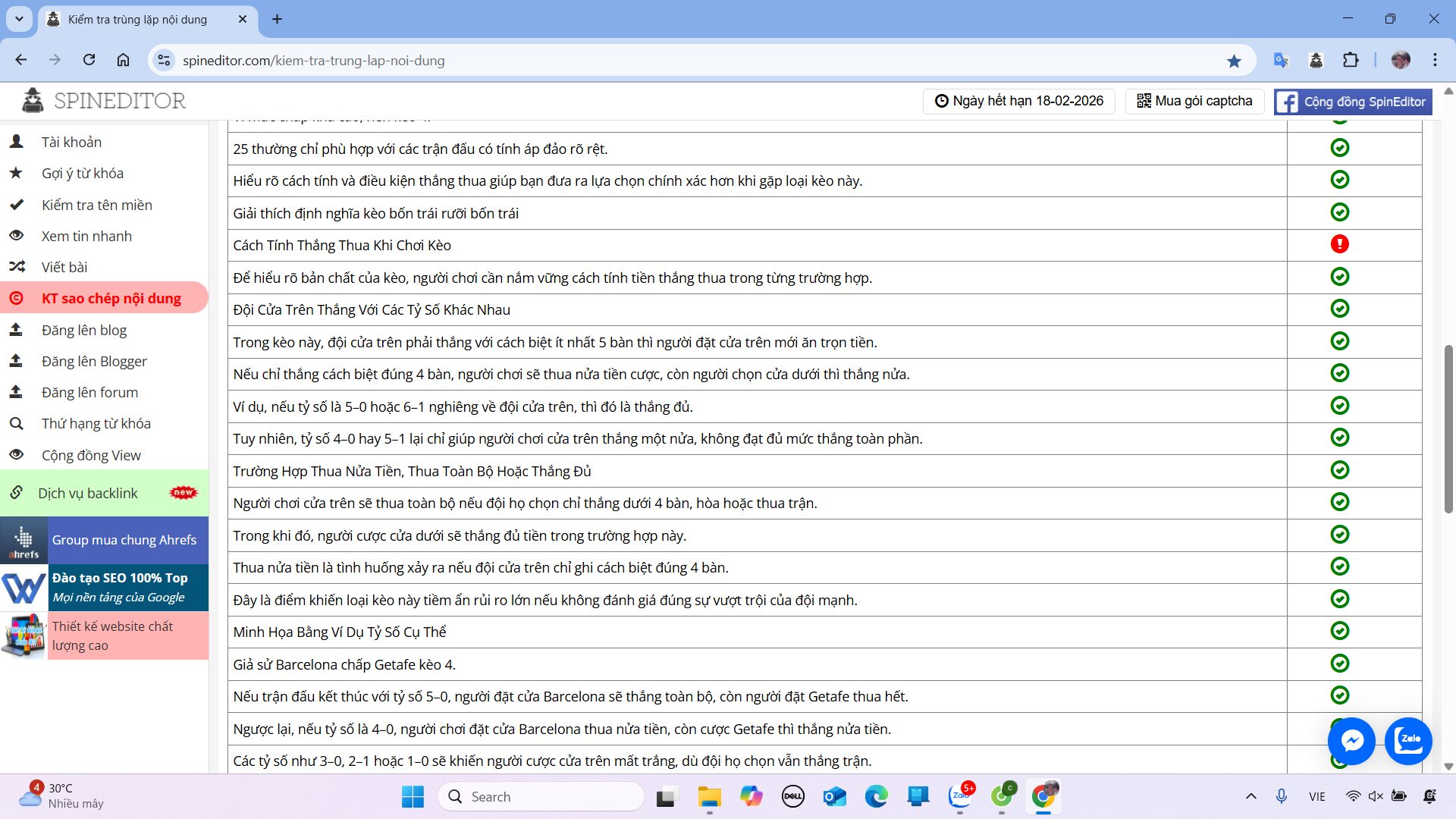1456x819 pixels.
Task: Click the Windows taskbar Search box
Action: [x=541, y=796]
